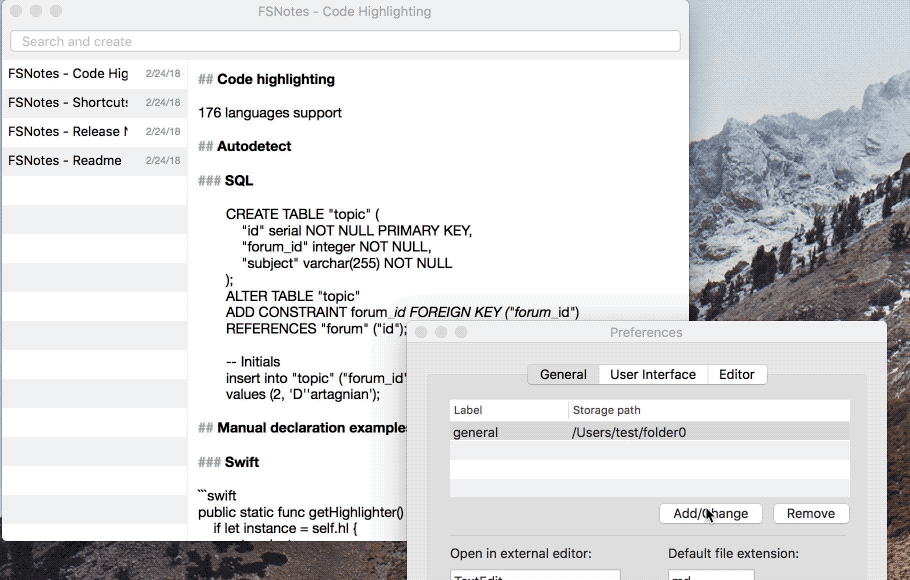This screenshot has height=580, width=910.
Task: Click the Storage path column header
Action: pyautogui.click(x=709, y=410)
